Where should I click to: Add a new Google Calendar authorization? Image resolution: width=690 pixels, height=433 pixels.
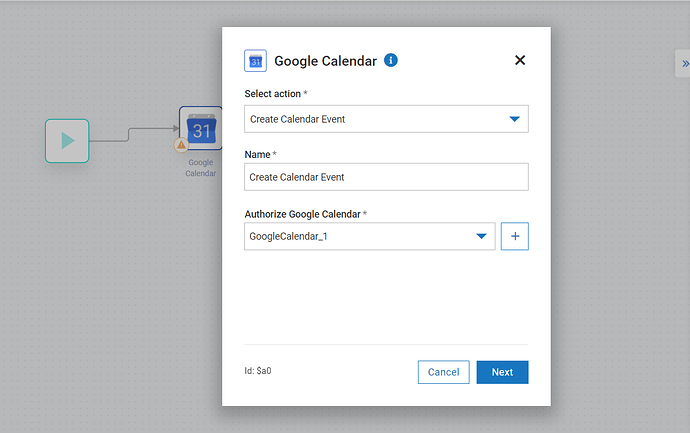pos(514,236)
